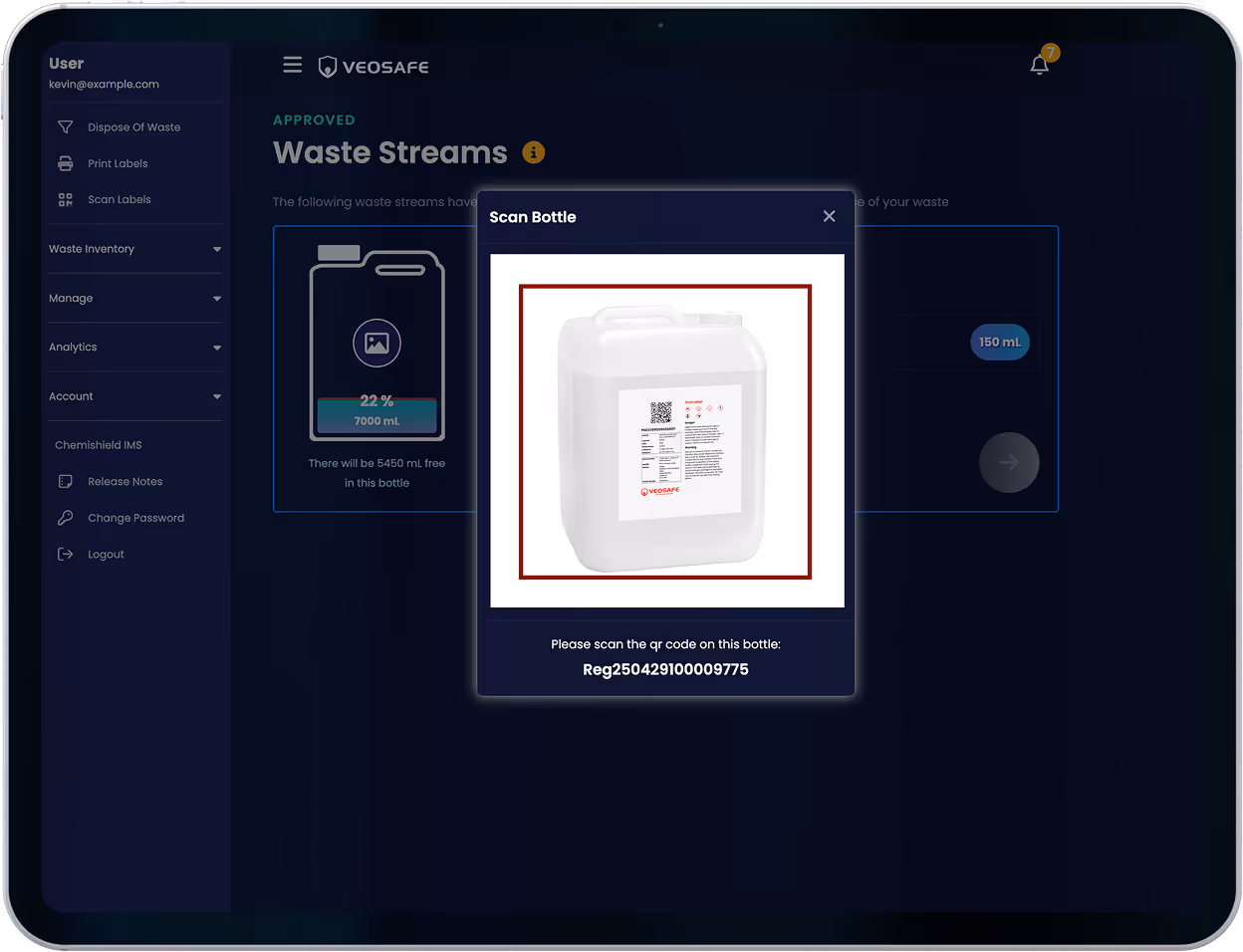Screen dimensions: 1243x952
Task: Click the bottle image with label
Action: [665, 432]
